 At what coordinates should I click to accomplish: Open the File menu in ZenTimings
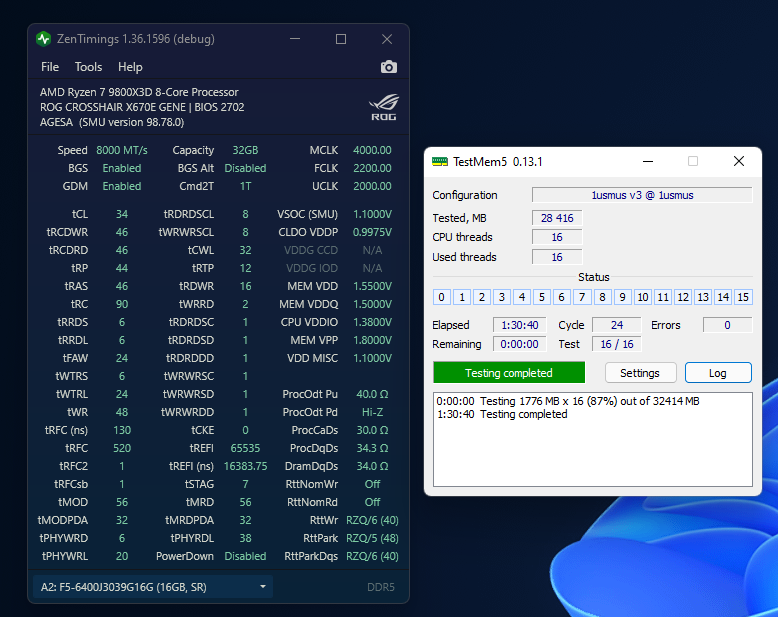tap(50, 67)
